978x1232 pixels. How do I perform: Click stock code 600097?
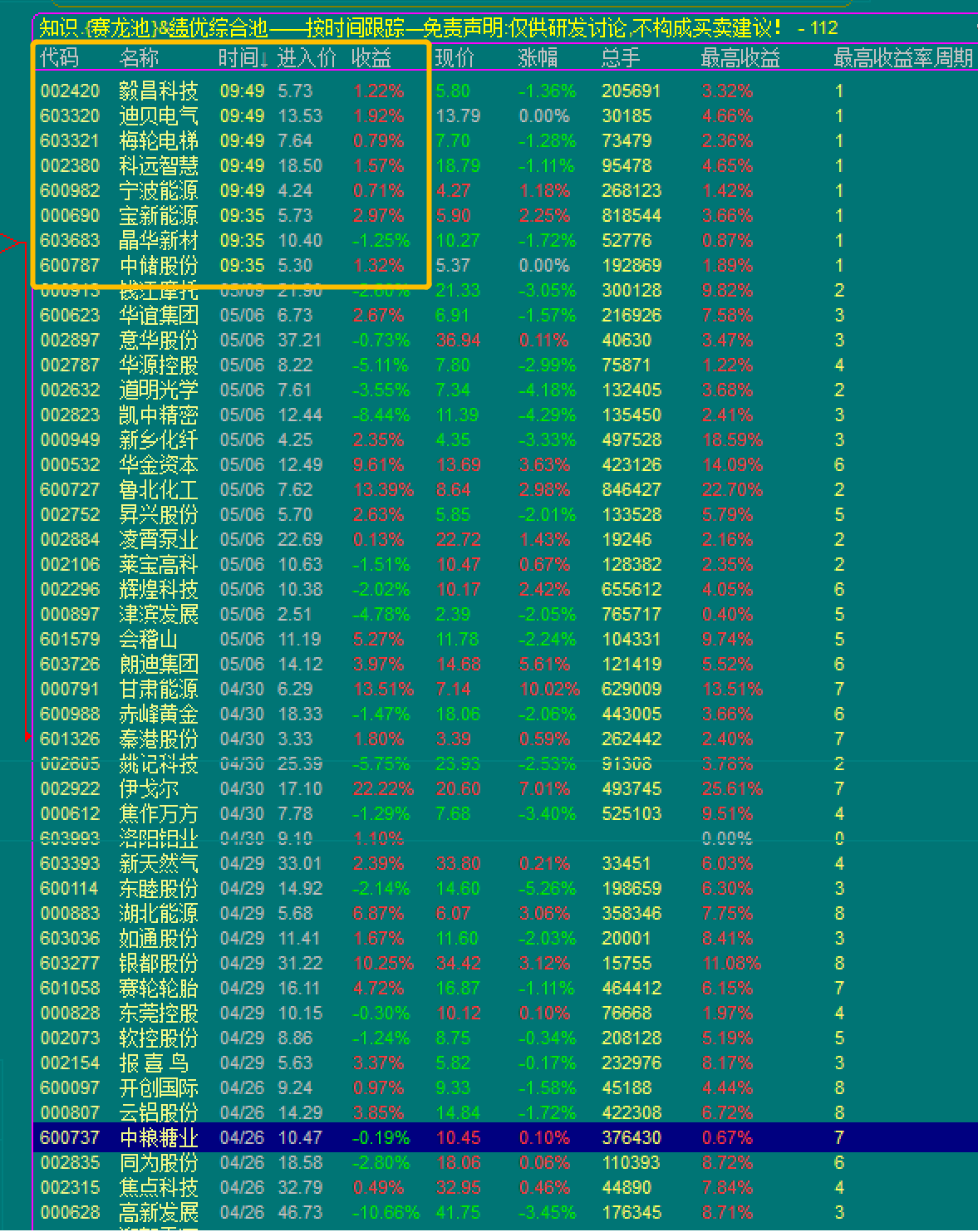pyautogui.click(x=70, y=1088)
